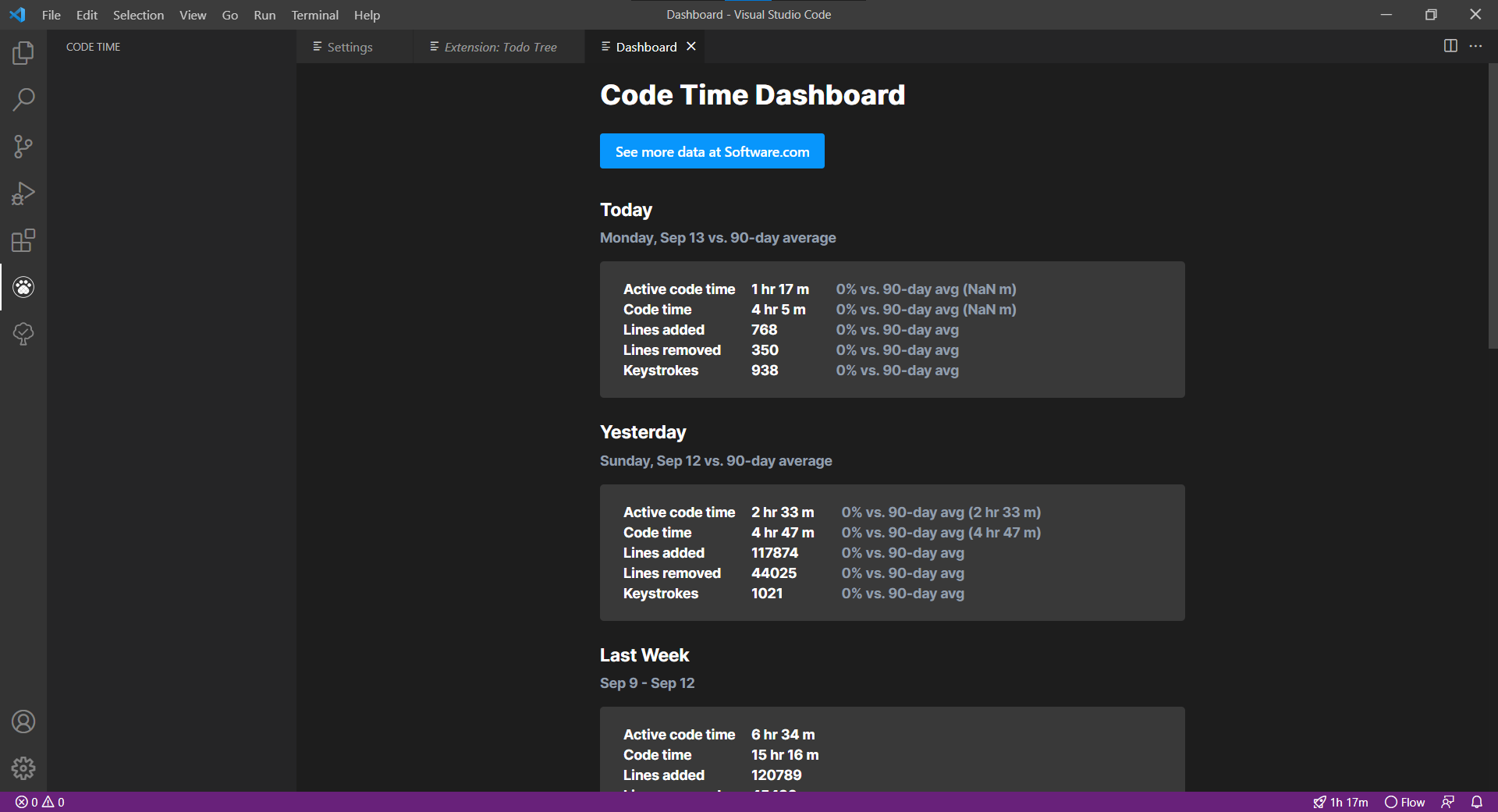This screenshot has width=1498, height=812.
Task: Click the errors and warnings indicator
Action: click(39, 802)
